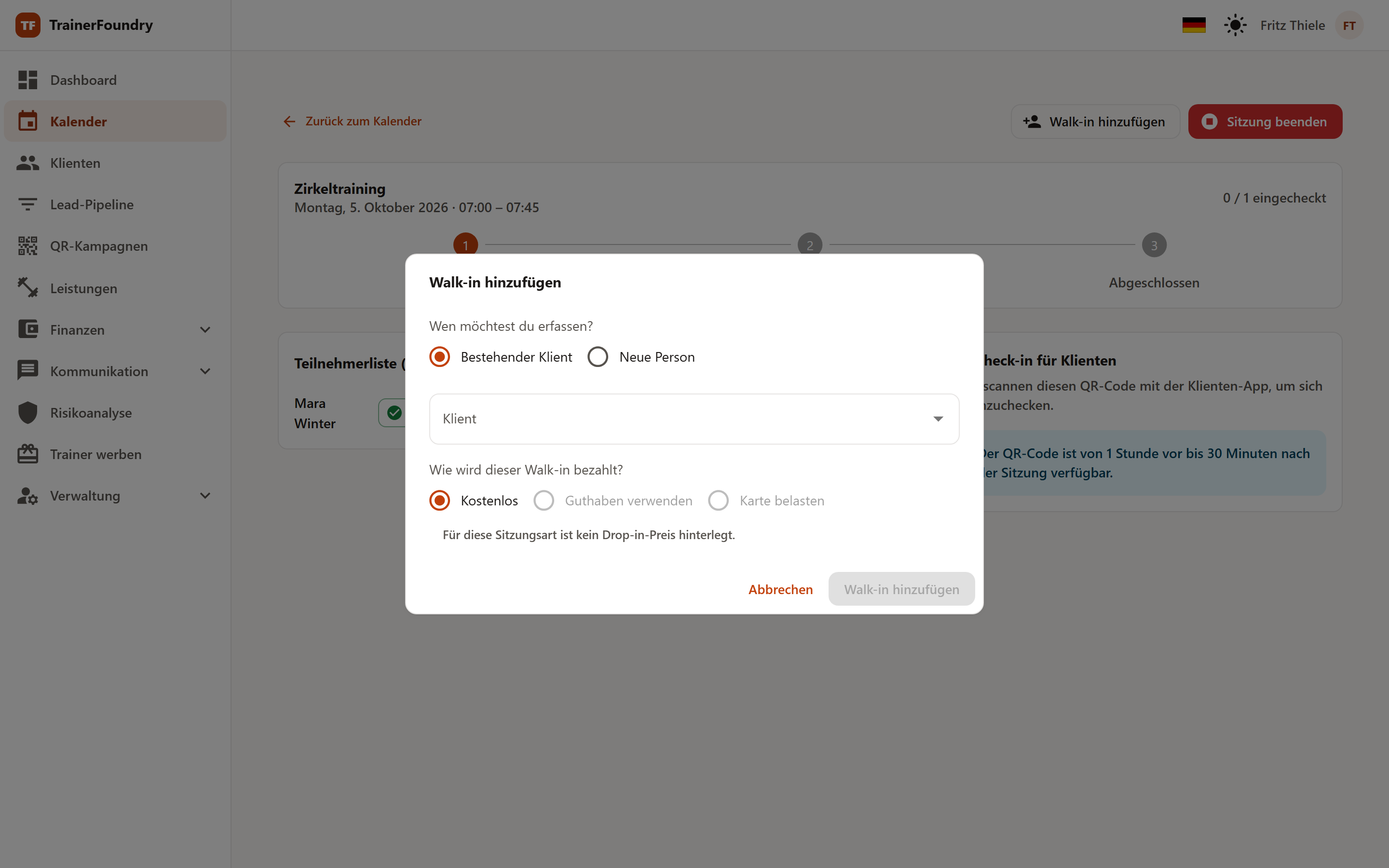Confirm with dialog Walk-in hinzufügen button
This screenshot has height=868, width=1389.
pos(901,589)
